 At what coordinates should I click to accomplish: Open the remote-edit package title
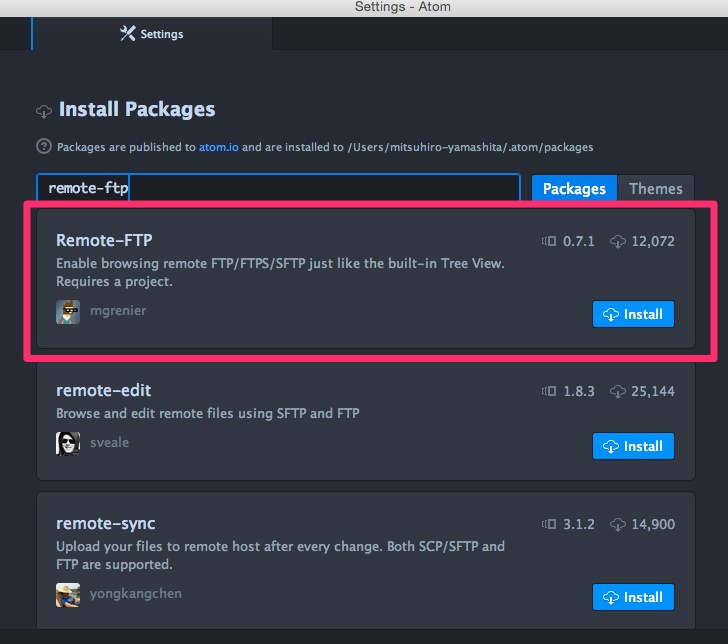point(104,390)
